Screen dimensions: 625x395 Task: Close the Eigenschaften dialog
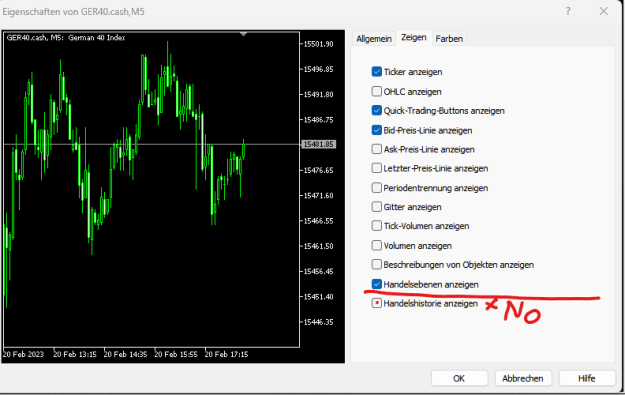coord(603,12)
